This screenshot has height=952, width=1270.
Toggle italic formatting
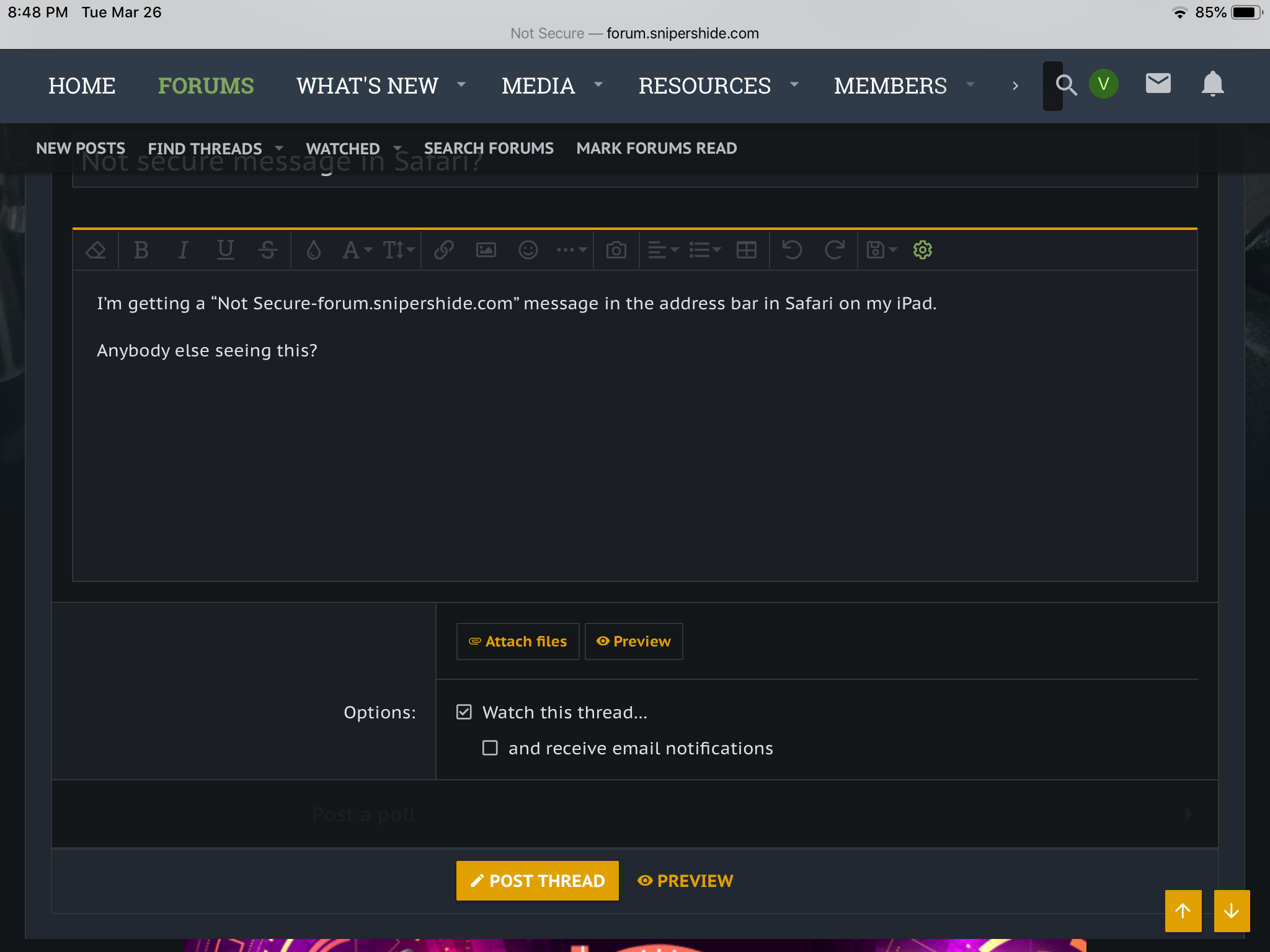183,250
